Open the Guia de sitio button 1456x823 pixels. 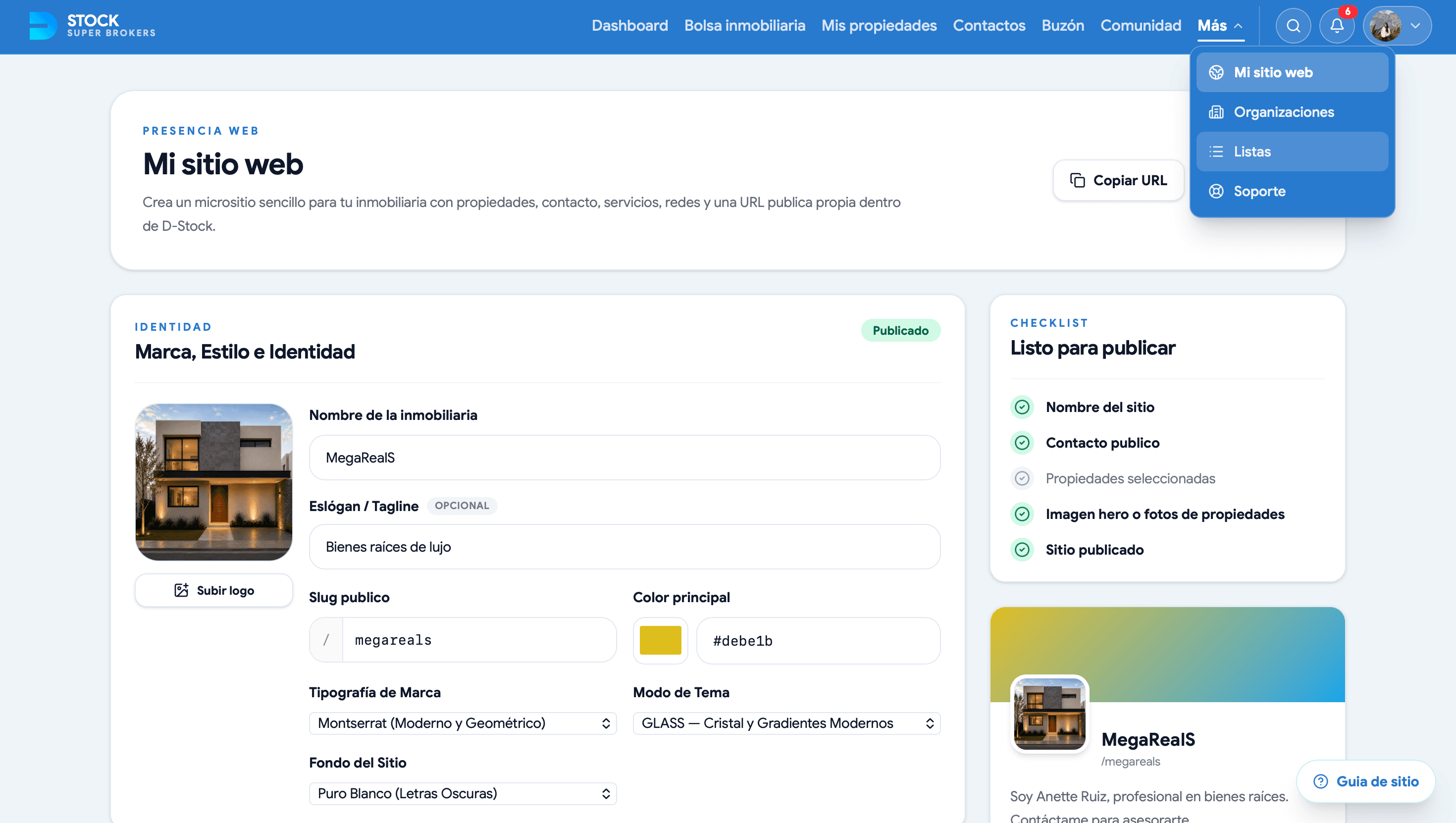coord(1365,782)
